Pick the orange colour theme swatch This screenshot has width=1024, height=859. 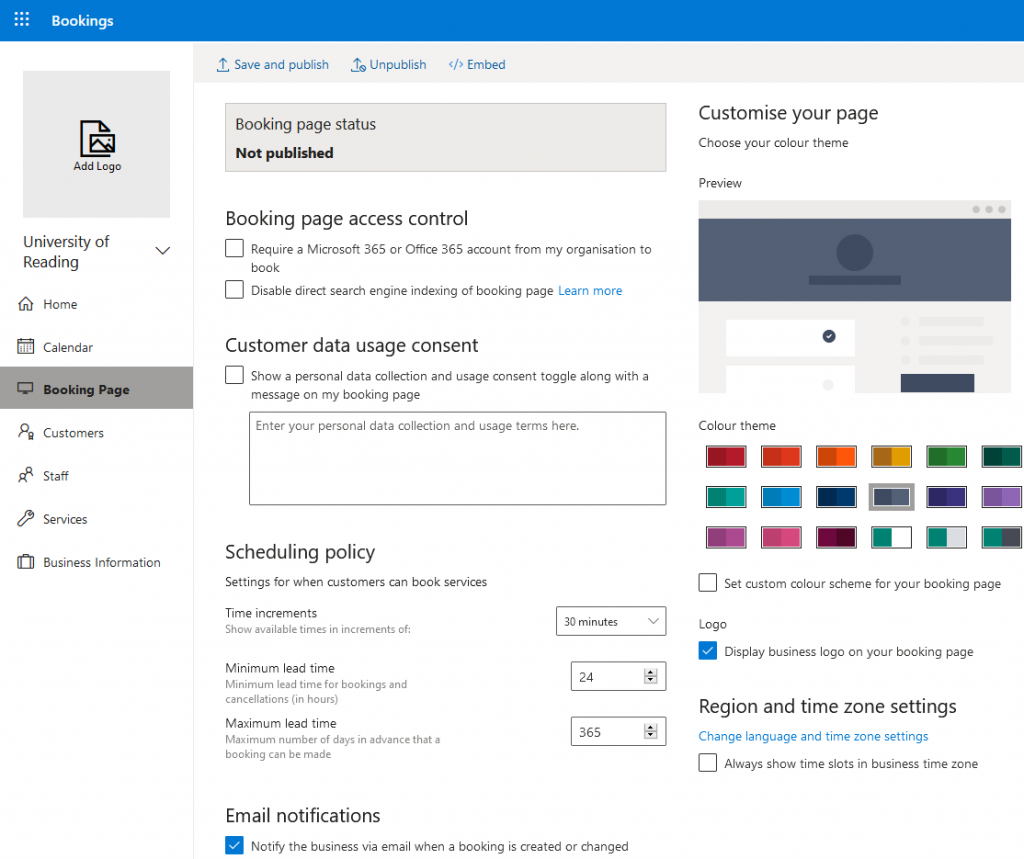click(836, 456)
